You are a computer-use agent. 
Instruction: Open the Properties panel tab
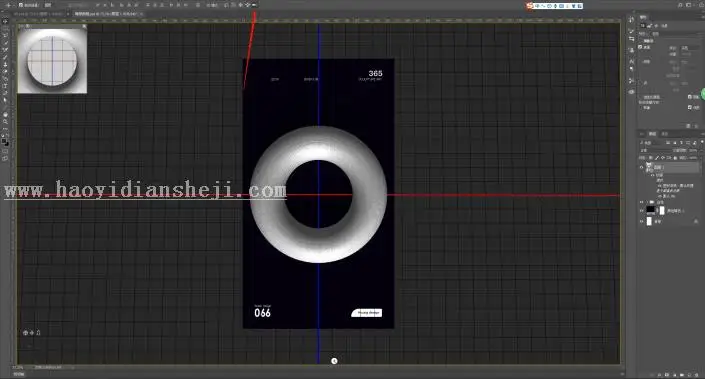[x=643, y=17]
